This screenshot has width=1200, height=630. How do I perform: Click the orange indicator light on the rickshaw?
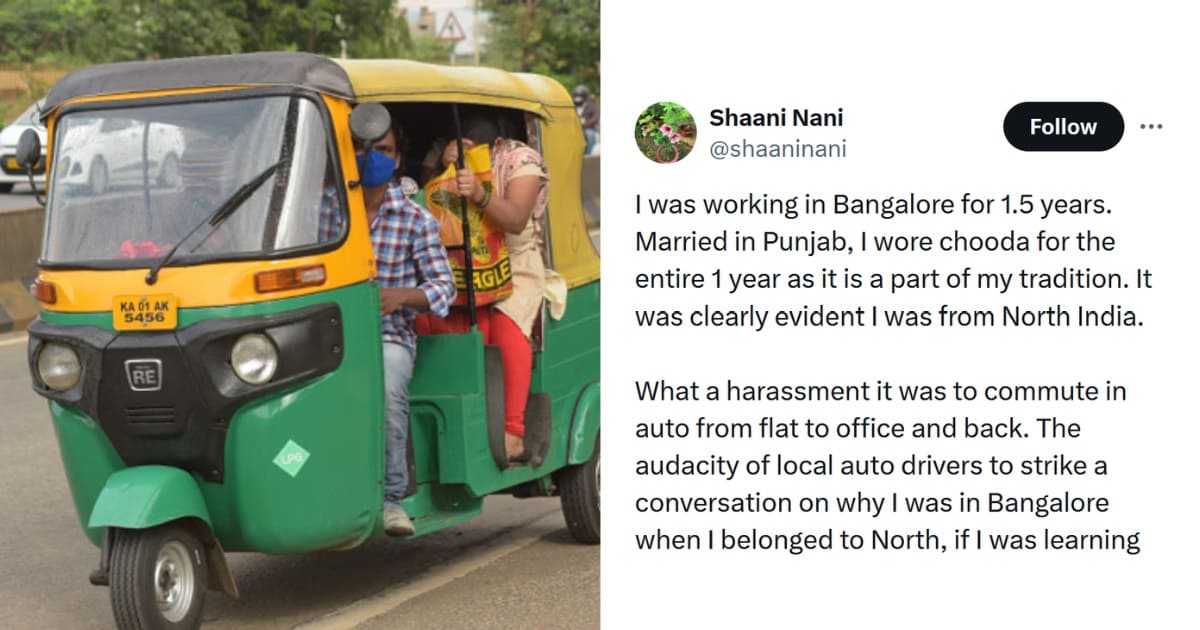290,278
